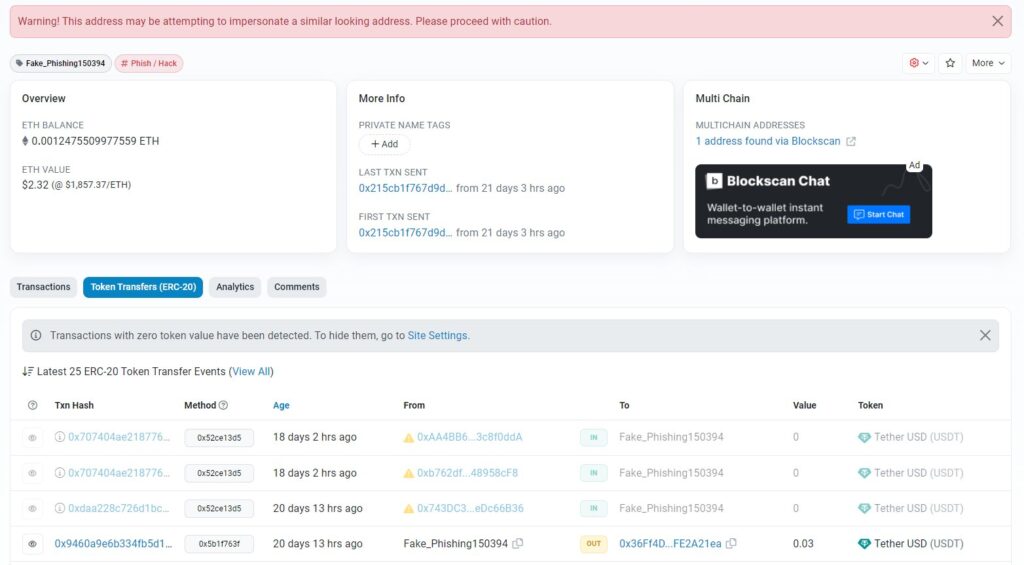This screenshot has width=1024, height=565.
Task: Dismiss the impersonation warning banner
Action: [x=997, y=21]
